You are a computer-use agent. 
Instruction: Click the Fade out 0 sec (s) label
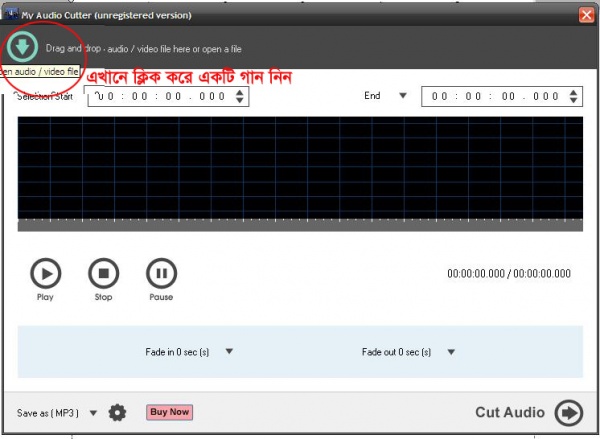click(396, 352)
